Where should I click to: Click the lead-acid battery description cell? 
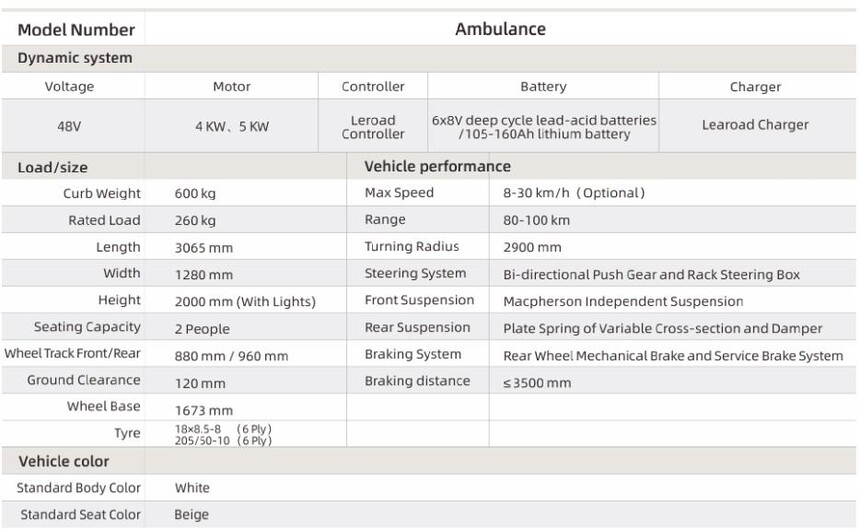tap(544, 127)
